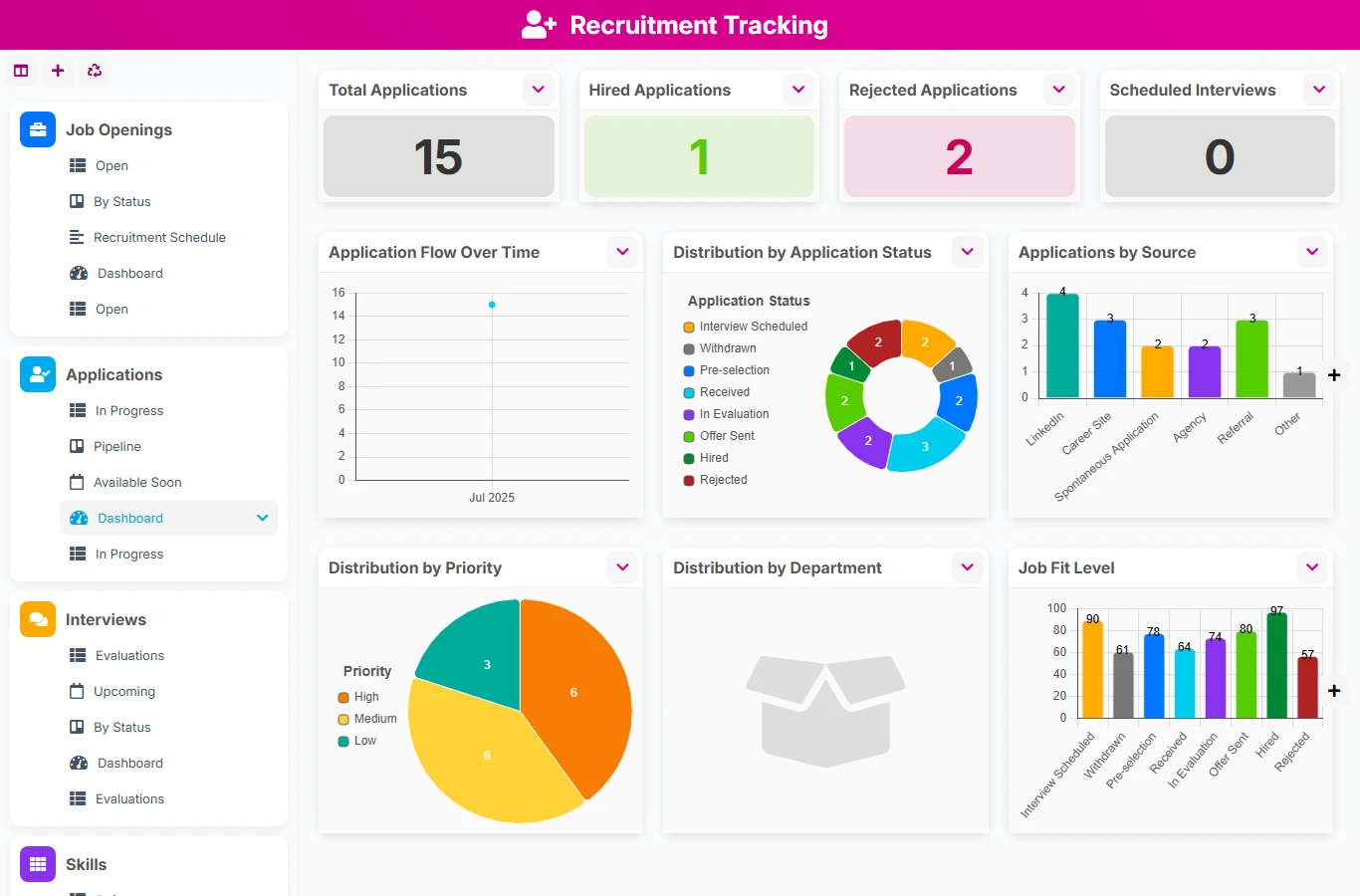This screenshot has height=896, width=1360.
Task: Open Distribution by Application Status dropdown
Action: (x=968, y=252)
